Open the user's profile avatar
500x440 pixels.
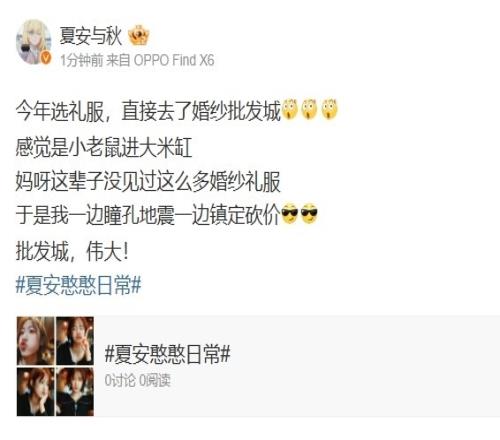click(x=33, y=42)
